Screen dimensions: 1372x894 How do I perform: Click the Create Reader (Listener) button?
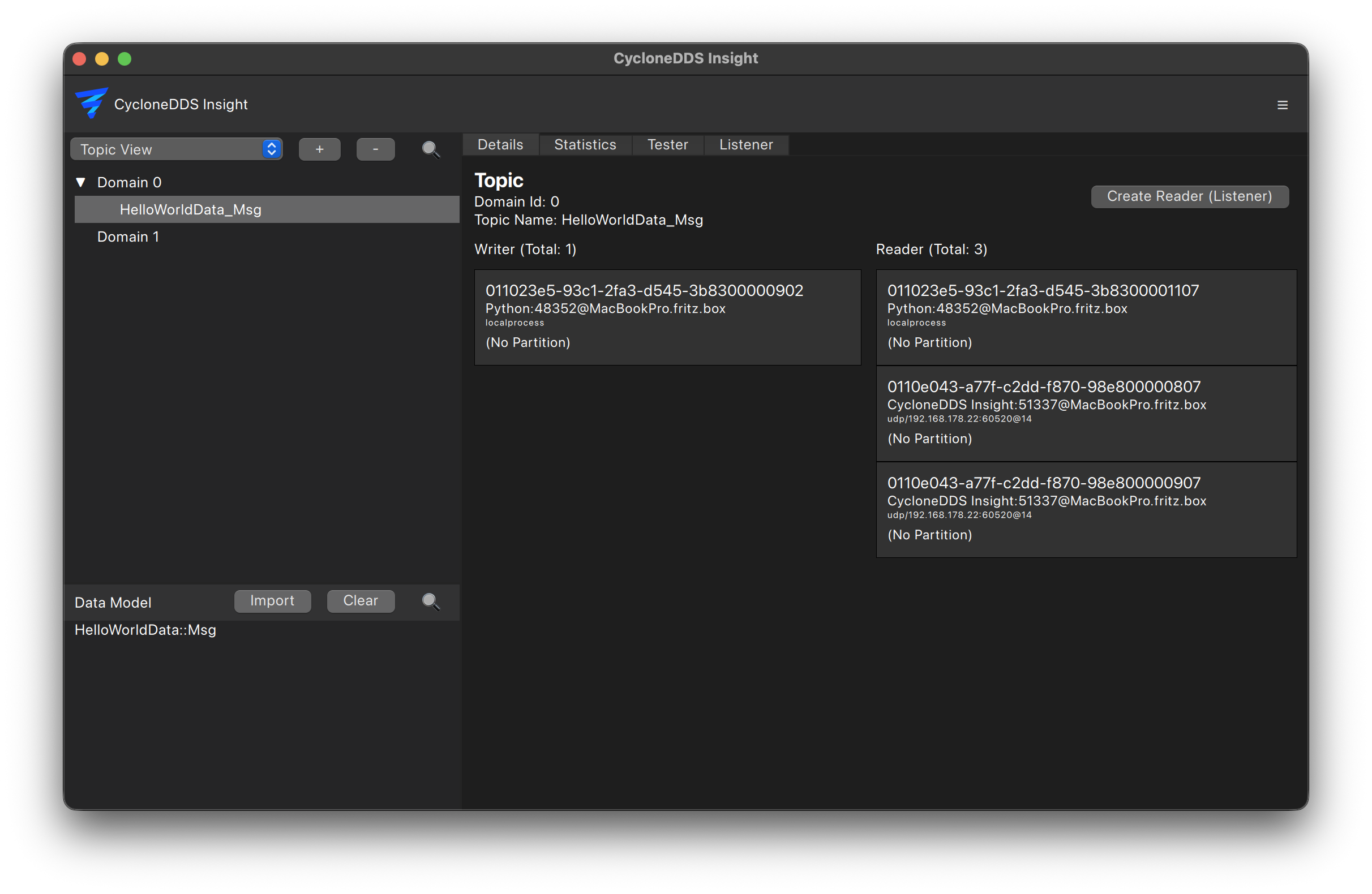coord(1189,196)
